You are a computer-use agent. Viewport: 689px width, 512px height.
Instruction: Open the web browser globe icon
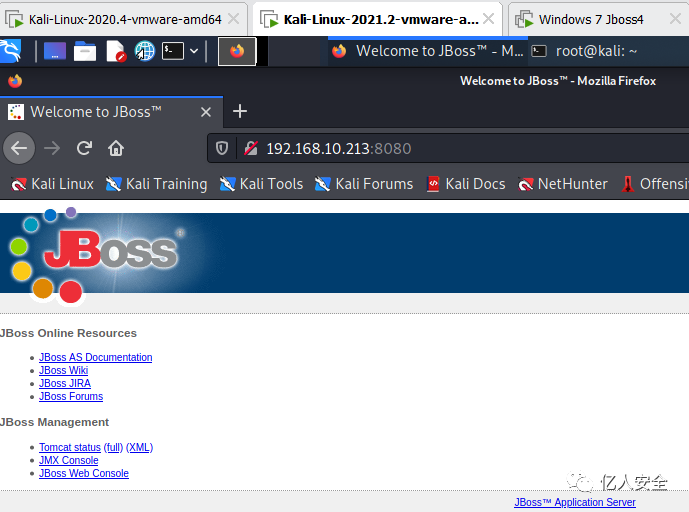(145, 51)
